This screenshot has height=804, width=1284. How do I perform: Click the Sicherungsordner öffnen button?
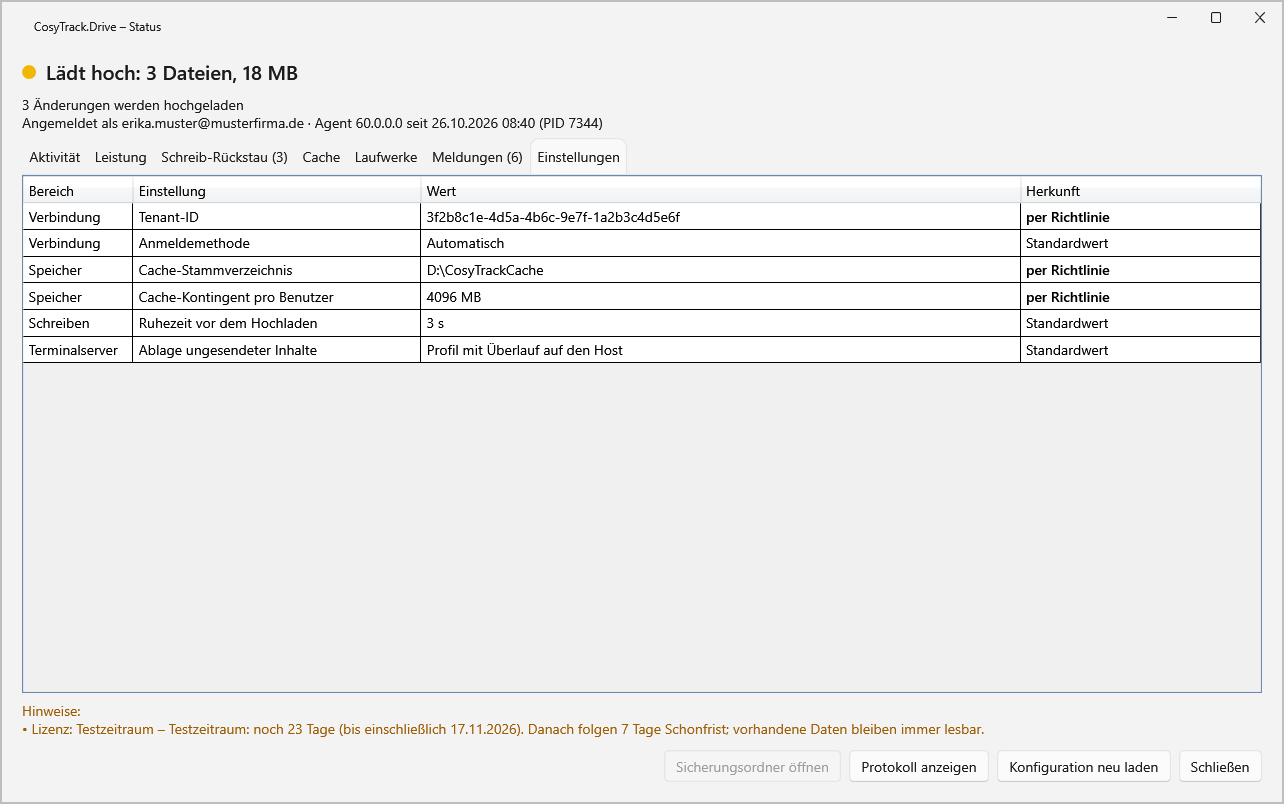(x=752, y=767)
